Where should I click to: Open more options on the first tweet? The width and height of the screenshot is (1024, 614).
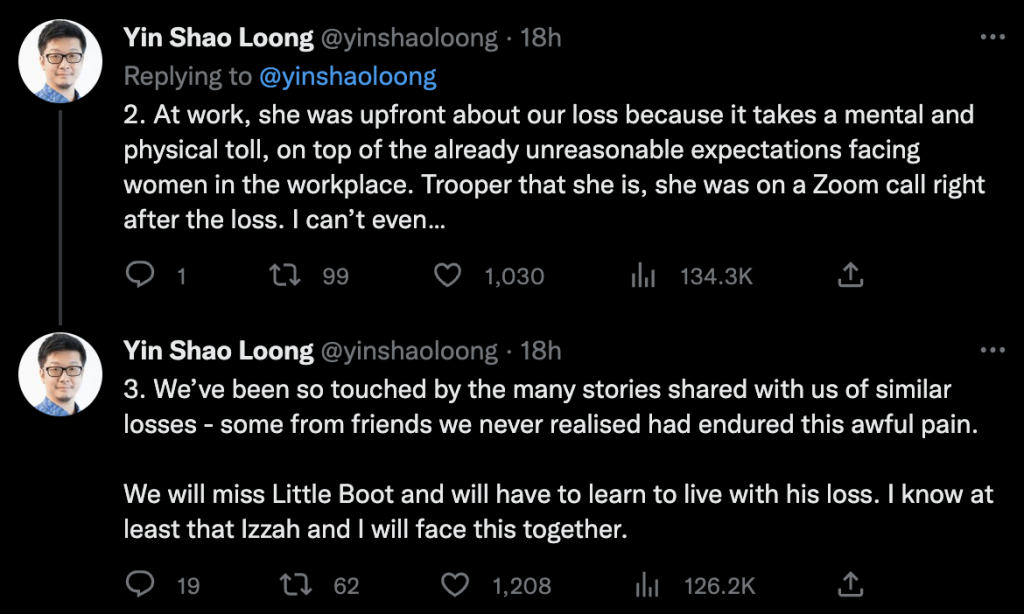coord(991,38)
